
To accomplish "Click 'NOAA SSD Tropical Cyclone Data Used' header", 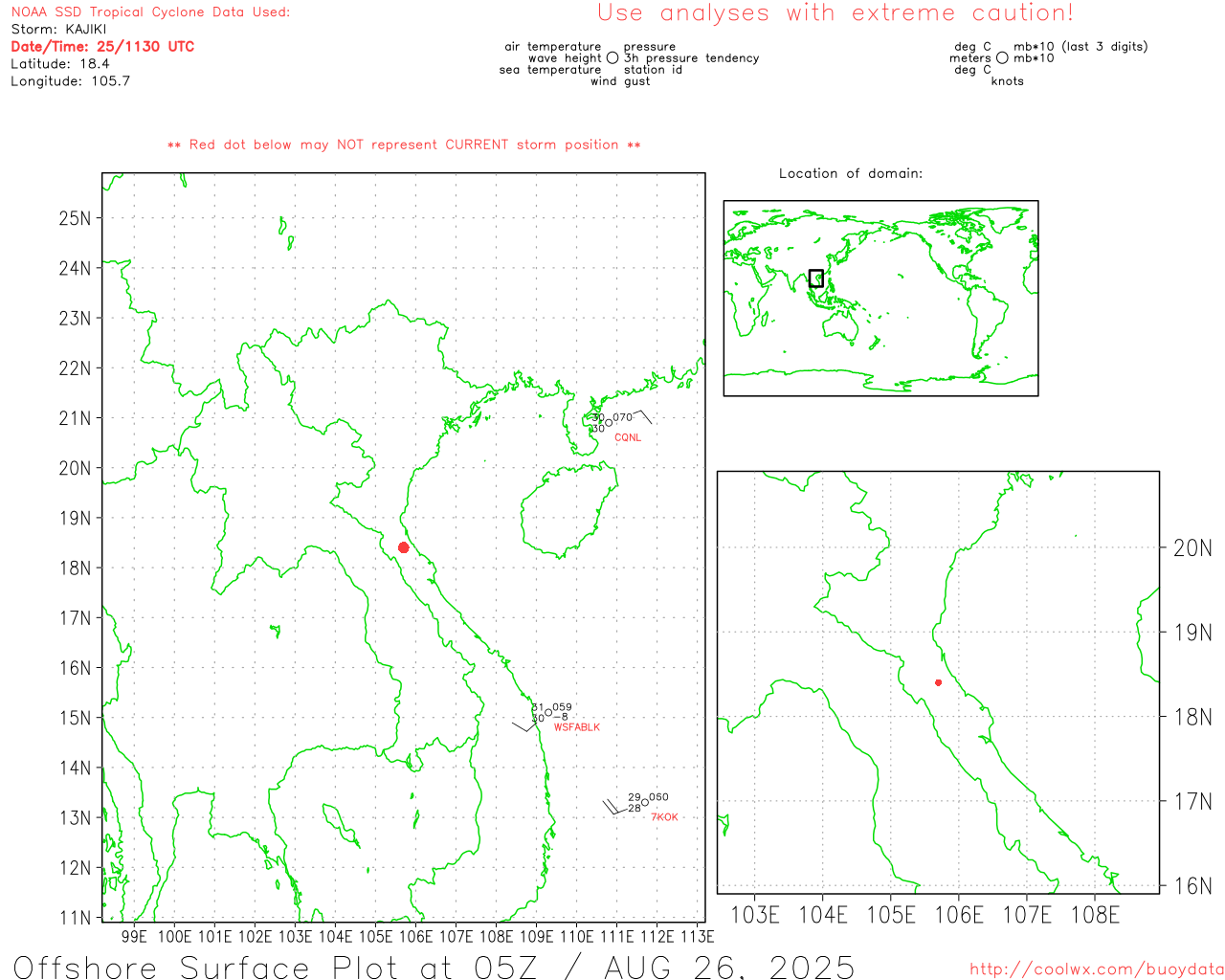I will pos(150,12).
